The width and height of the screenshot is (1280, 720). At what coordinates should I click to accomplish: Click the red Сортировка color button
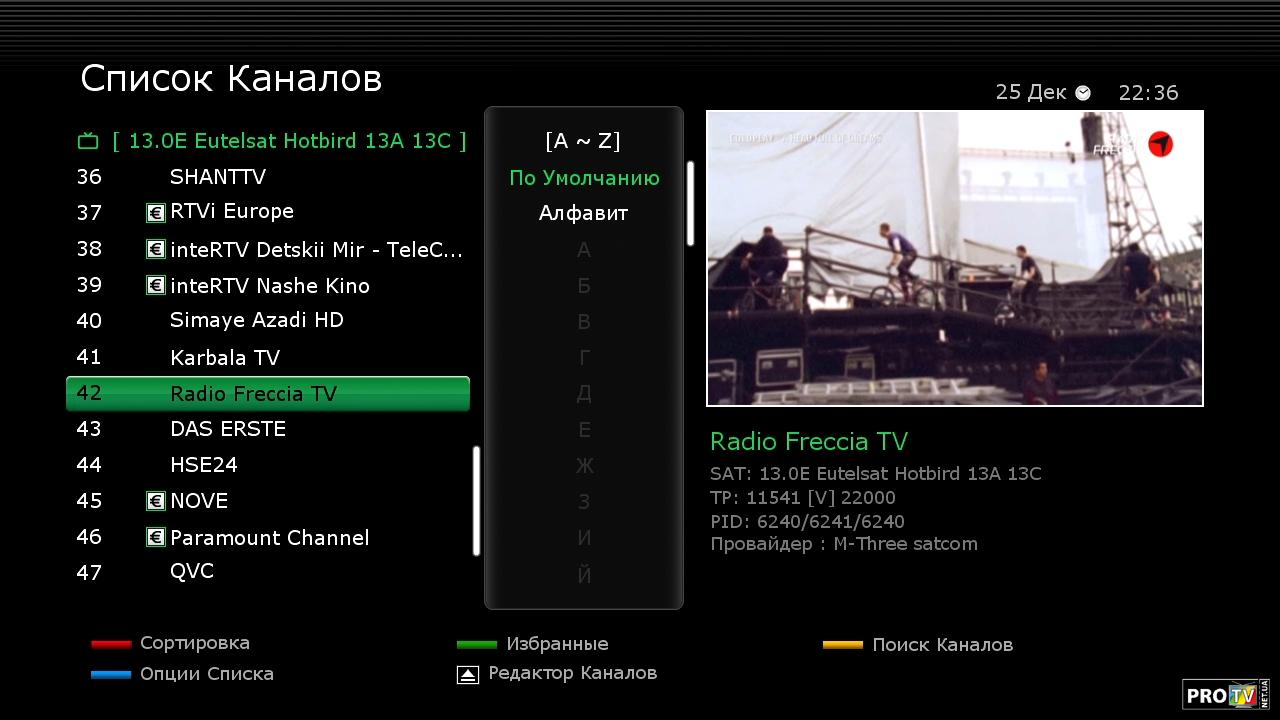[x=111, y=645]
